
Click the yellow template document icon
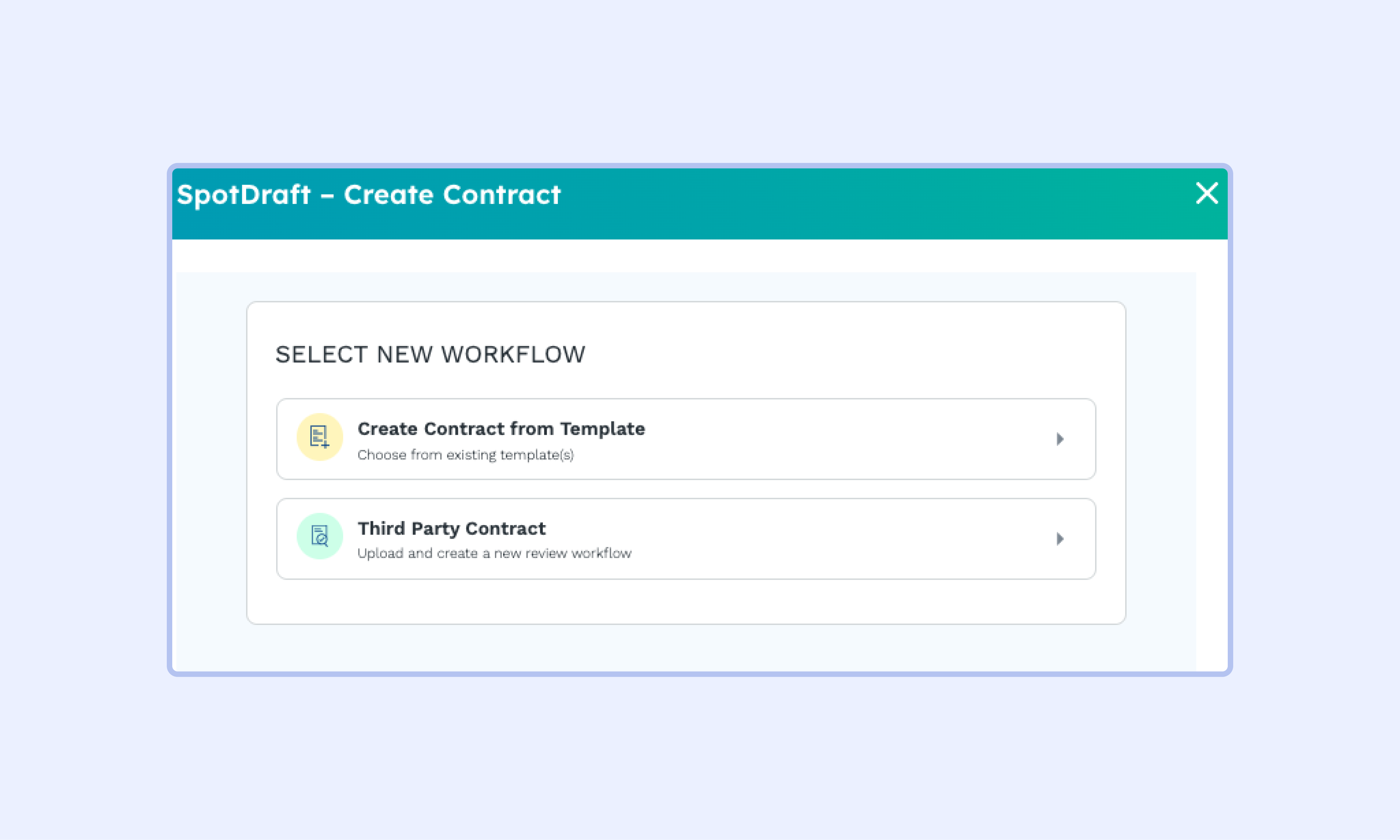click(320, 437)
